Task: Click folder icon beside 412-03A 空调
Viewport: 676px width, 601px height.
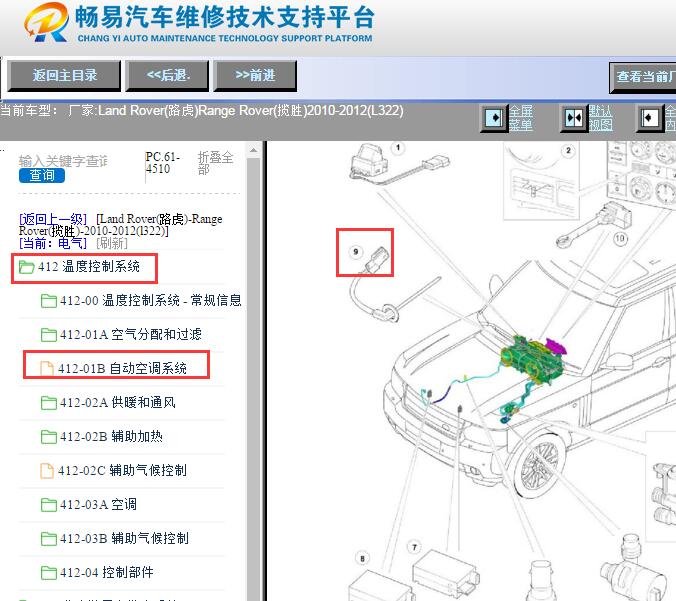Action: coord(49,504)
